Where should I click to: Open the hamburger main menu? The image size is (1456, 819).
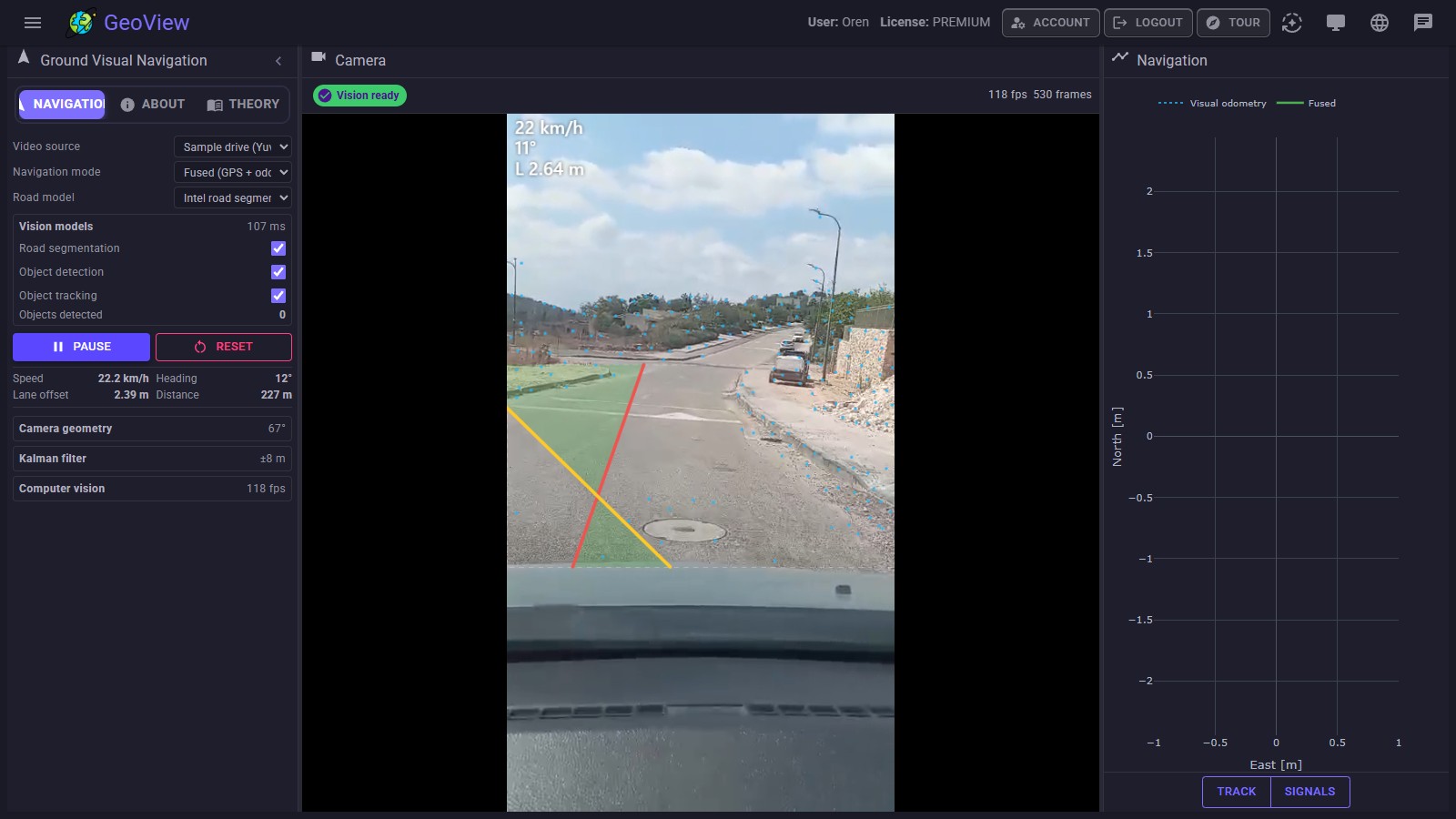pyautogui.click(x=33, y=23)
